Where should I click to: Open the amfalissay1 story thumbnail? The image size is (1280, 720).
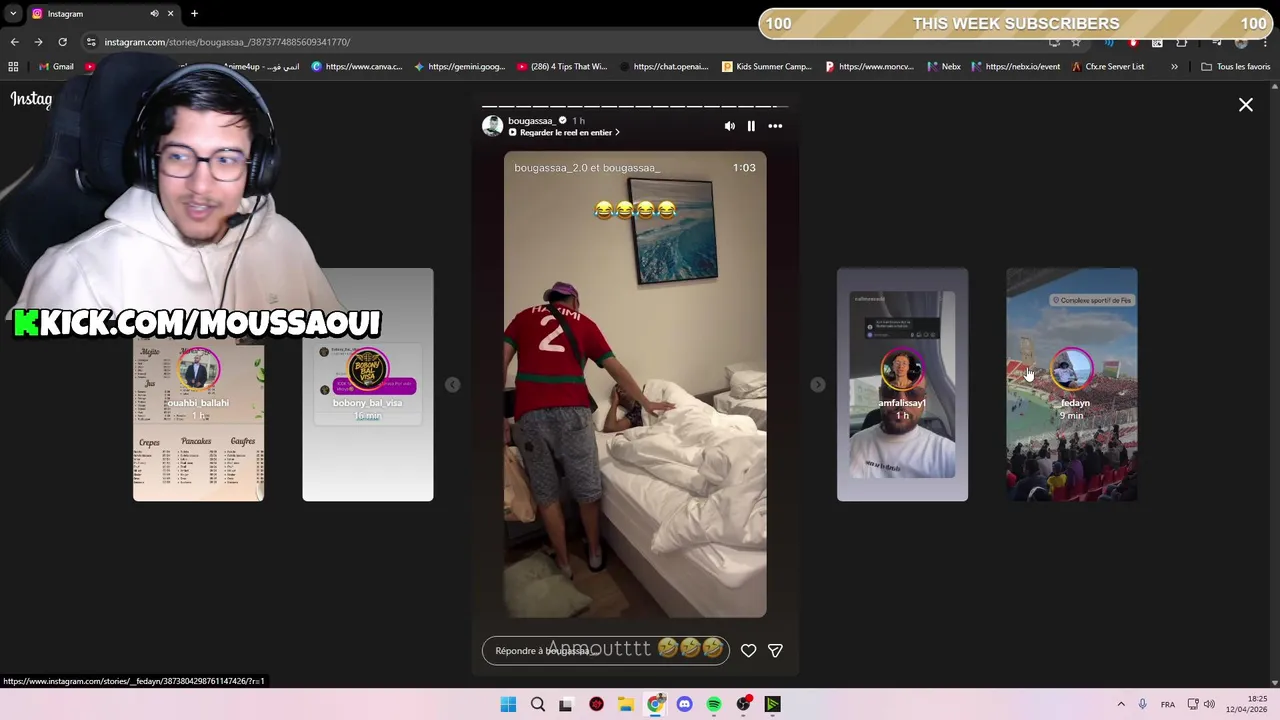(902, 384)
